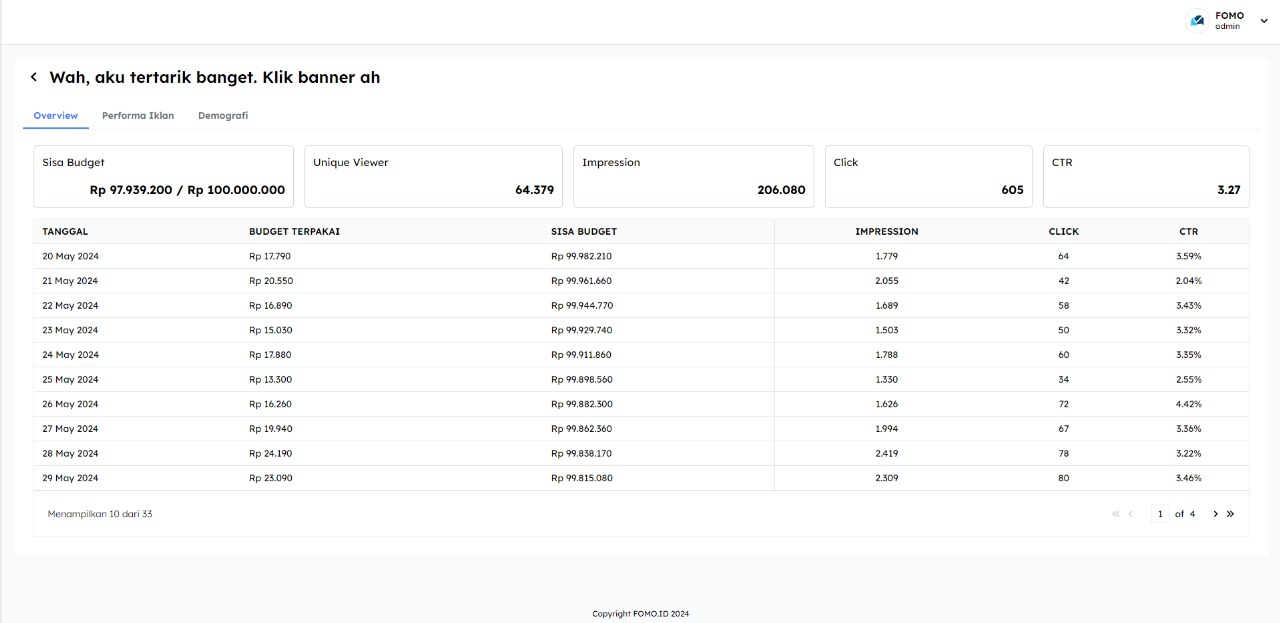1280x623 pixels.
Task: Click the CTR column header
Action: (x=1188, y=232)
